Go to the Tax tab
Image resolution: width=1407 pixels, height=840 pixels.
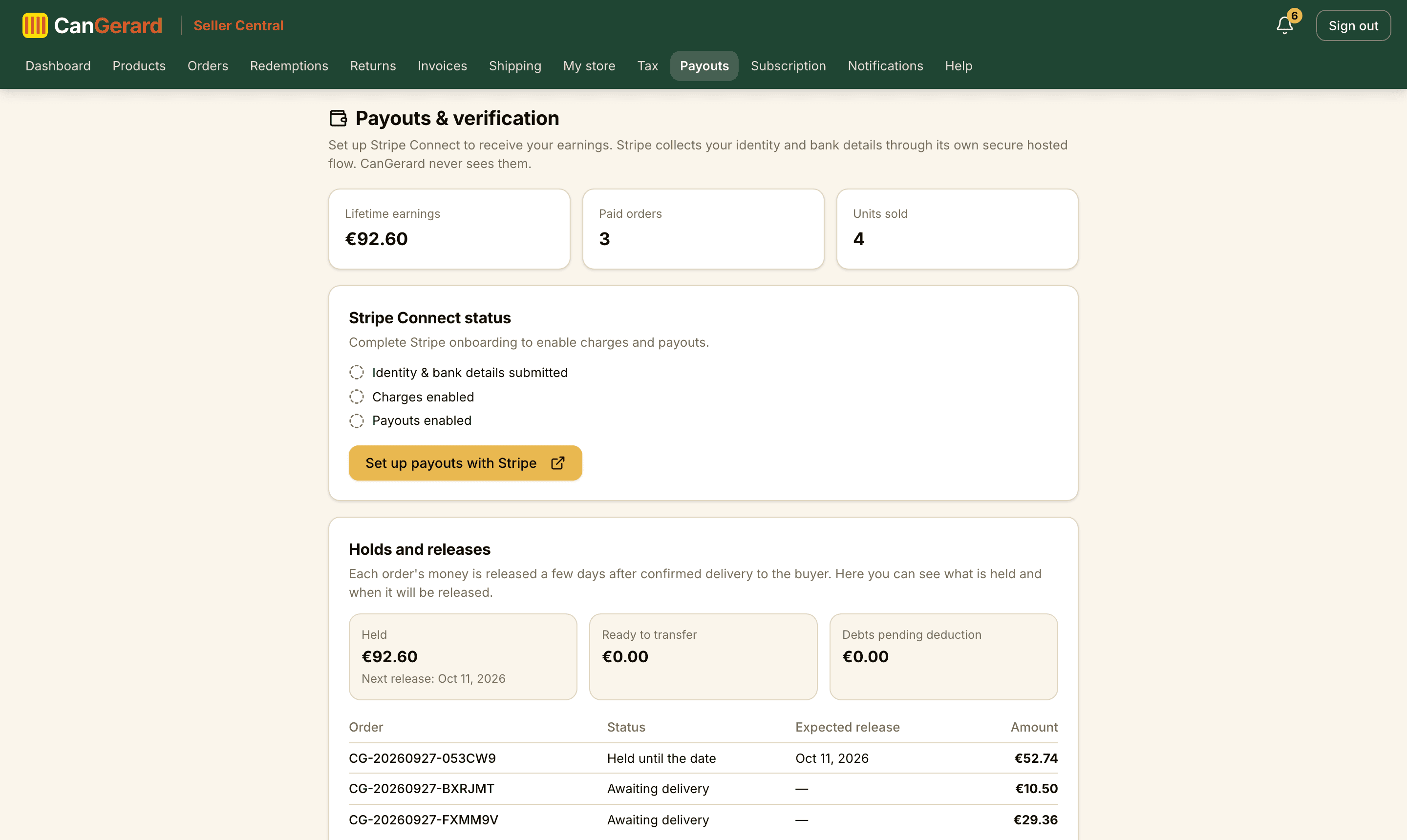coord(648,65)
